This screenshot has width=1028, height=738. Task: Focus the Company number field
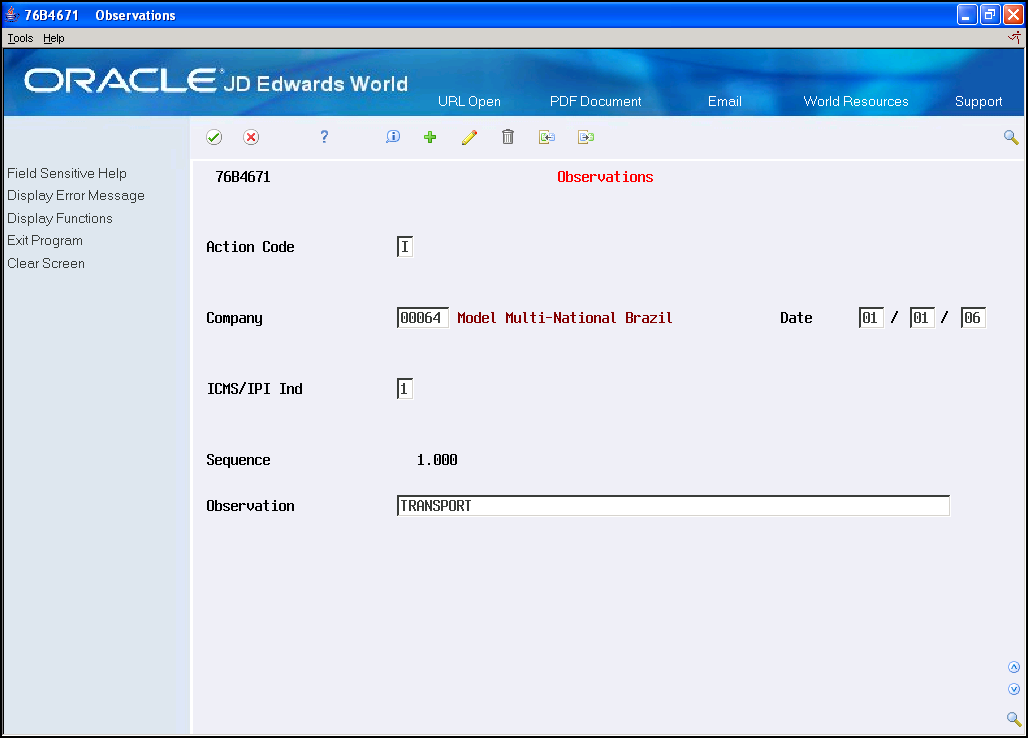422,318
